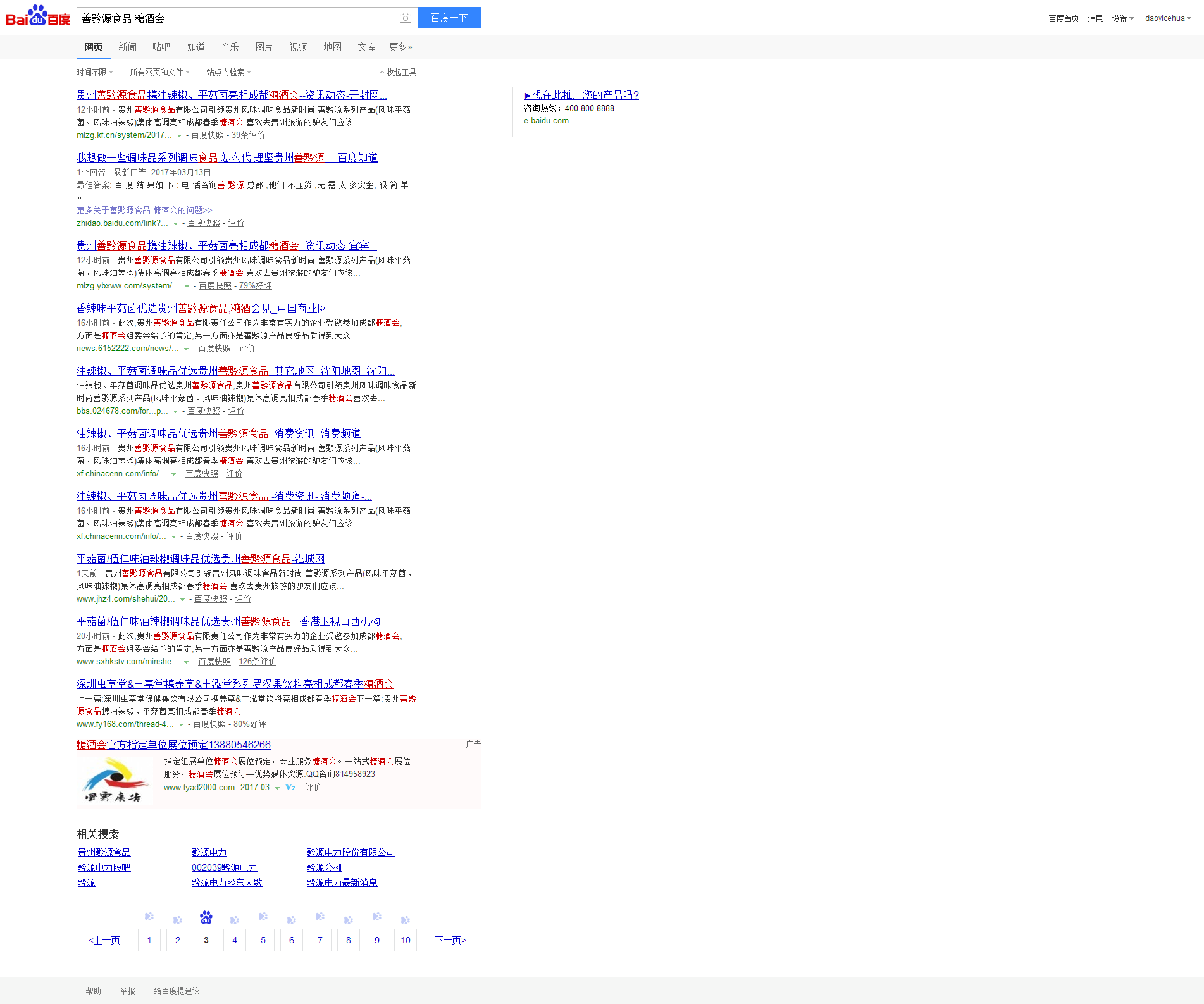This screenshot has height=1004, width=1204.
Task: Switch to the 图片 tab
Action: tap(264, 47)
